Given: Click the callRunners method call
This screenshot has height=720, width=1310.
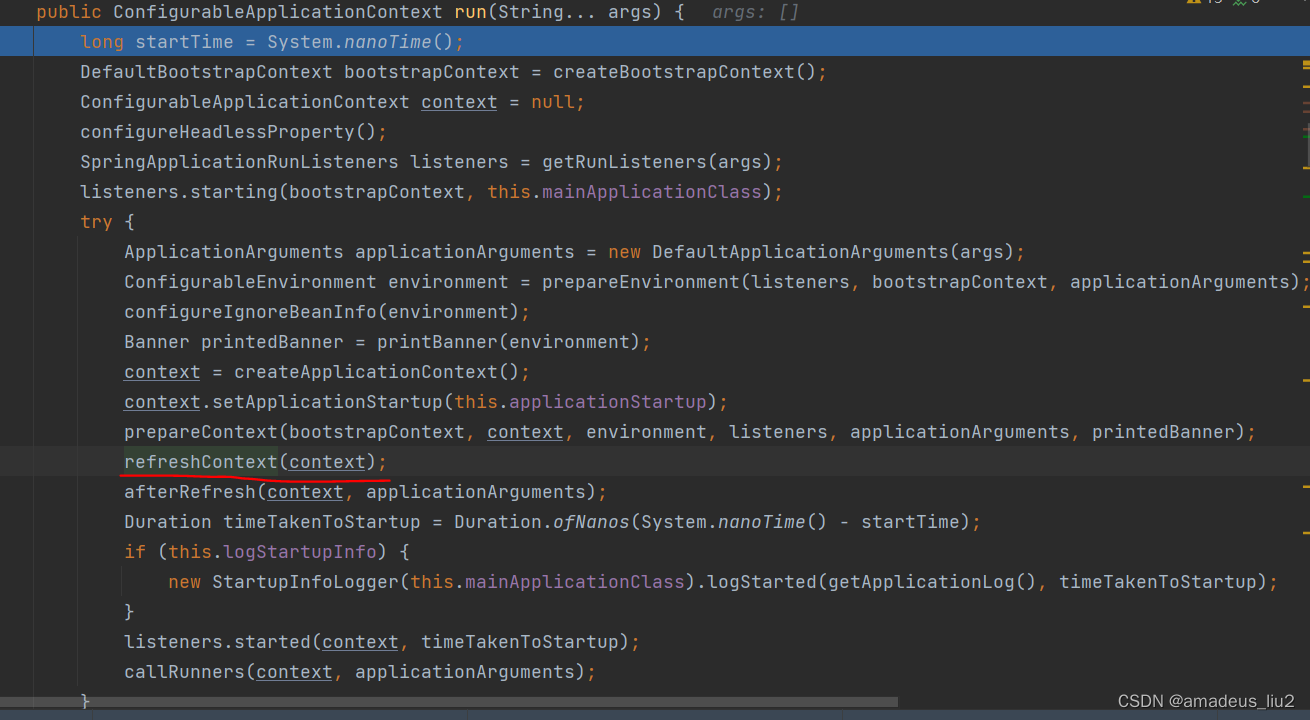Looking at the screenshot, I should (184, 672).
